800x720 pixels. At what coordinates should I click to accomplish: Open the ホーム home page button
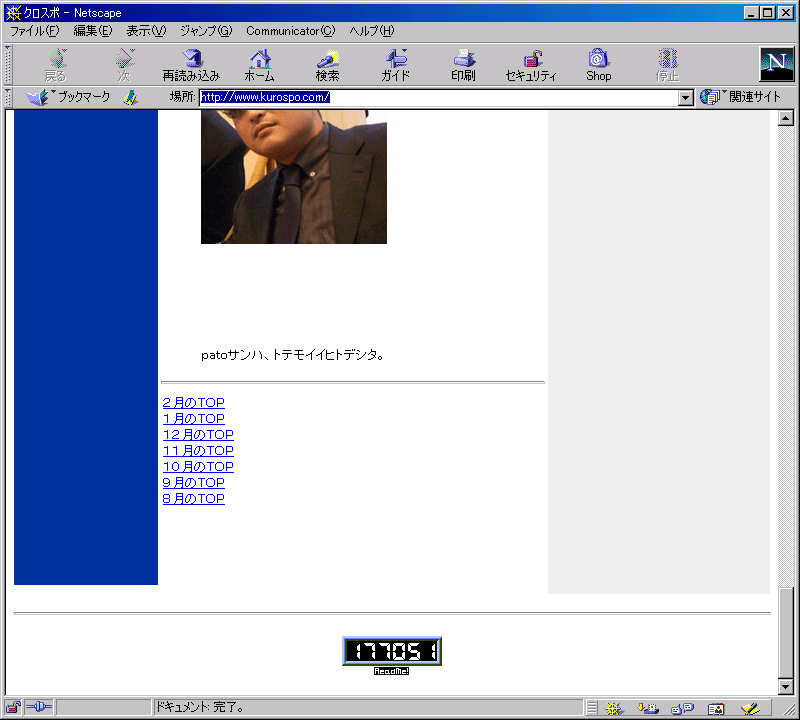coord(260,65)
